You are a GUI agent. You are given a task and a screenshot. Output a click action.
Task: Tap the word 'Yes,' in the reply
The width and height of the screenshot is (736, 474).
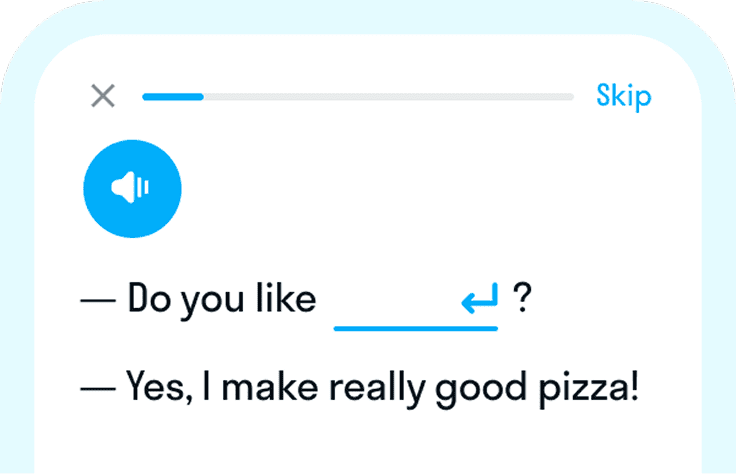[x=160, y=387]
